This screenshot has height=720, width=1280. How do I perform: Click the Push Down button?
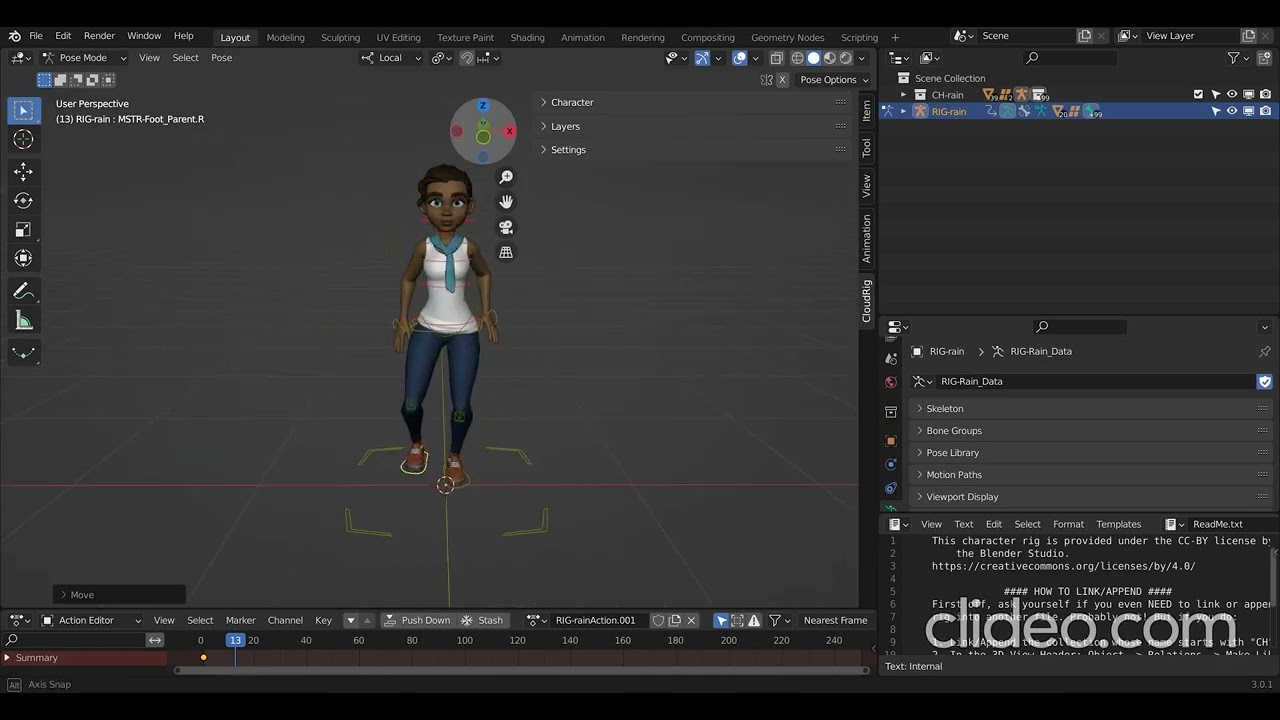pyautogui.click(x=418, y=620)
